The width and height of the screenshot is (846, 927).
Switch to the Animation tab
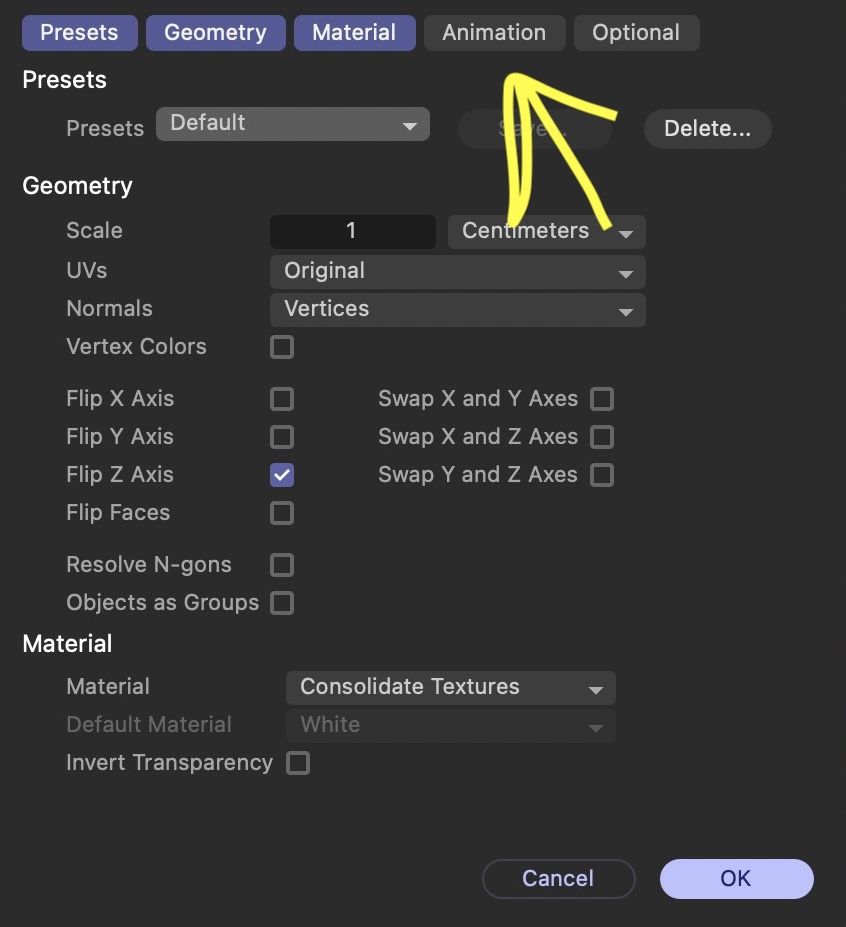(x=494, y=33)
